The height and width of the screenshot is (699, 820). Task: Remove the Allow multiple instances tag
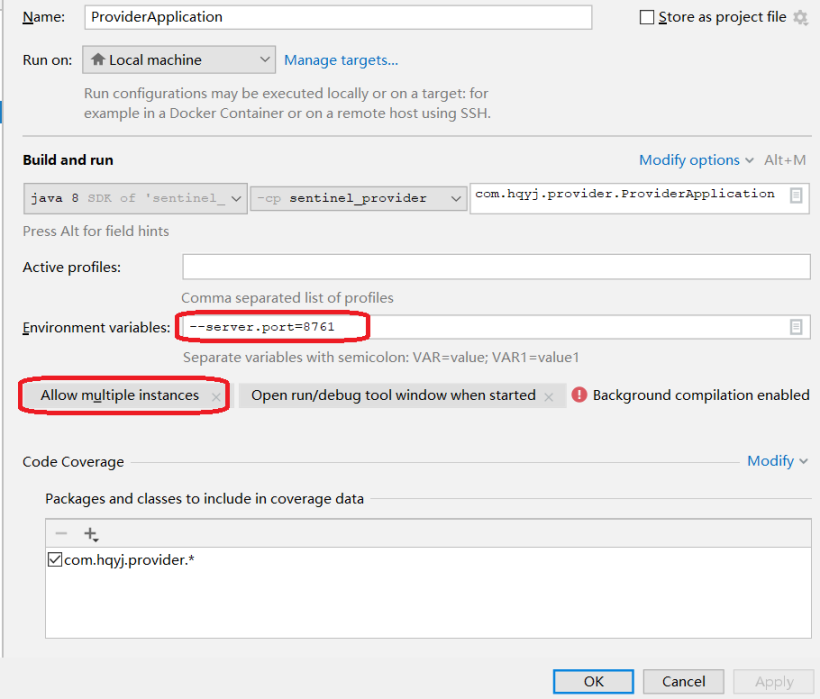[215, 397]
